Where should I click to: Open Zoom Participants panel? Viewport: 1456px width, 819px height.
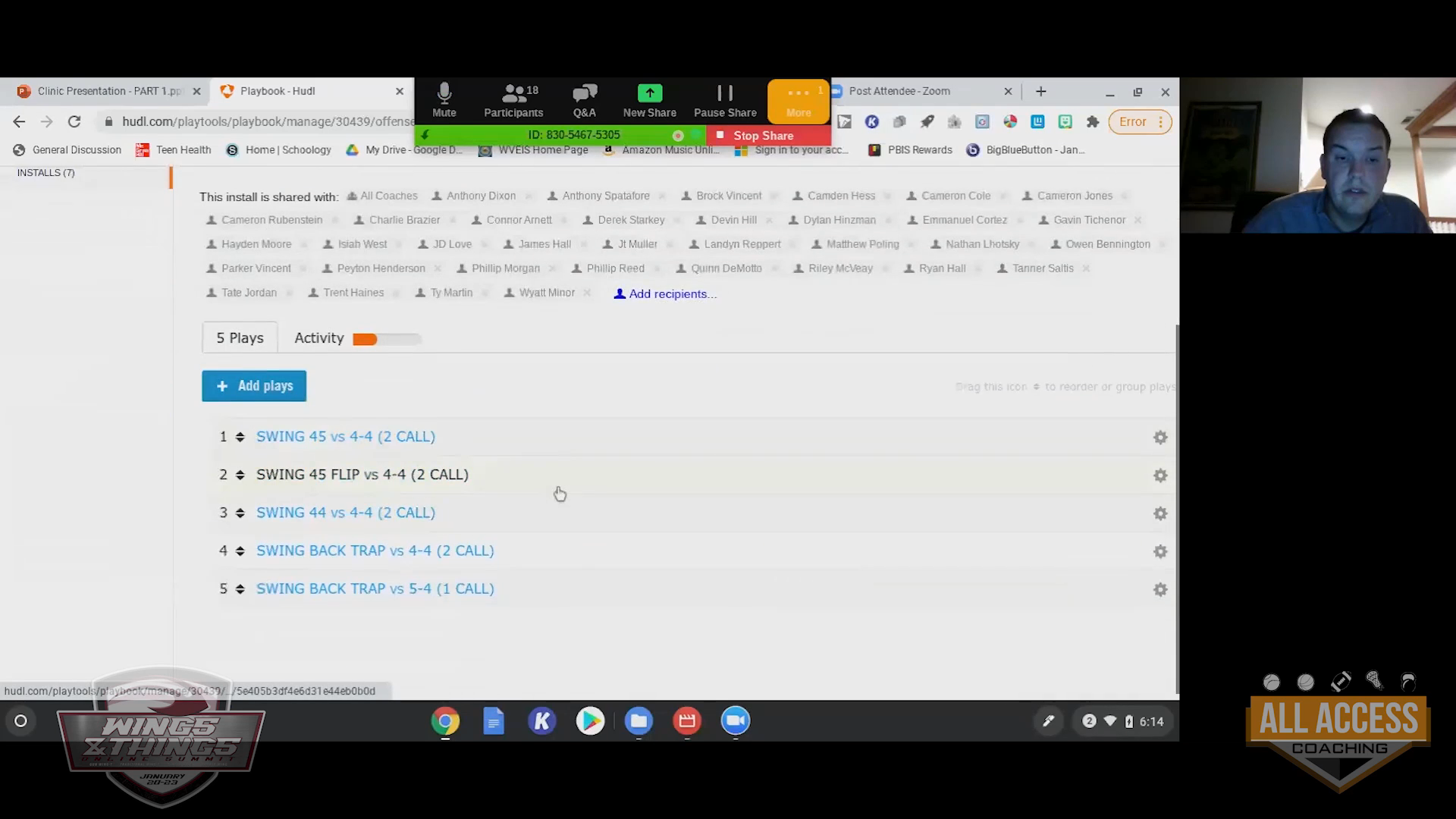coord(513,100)
